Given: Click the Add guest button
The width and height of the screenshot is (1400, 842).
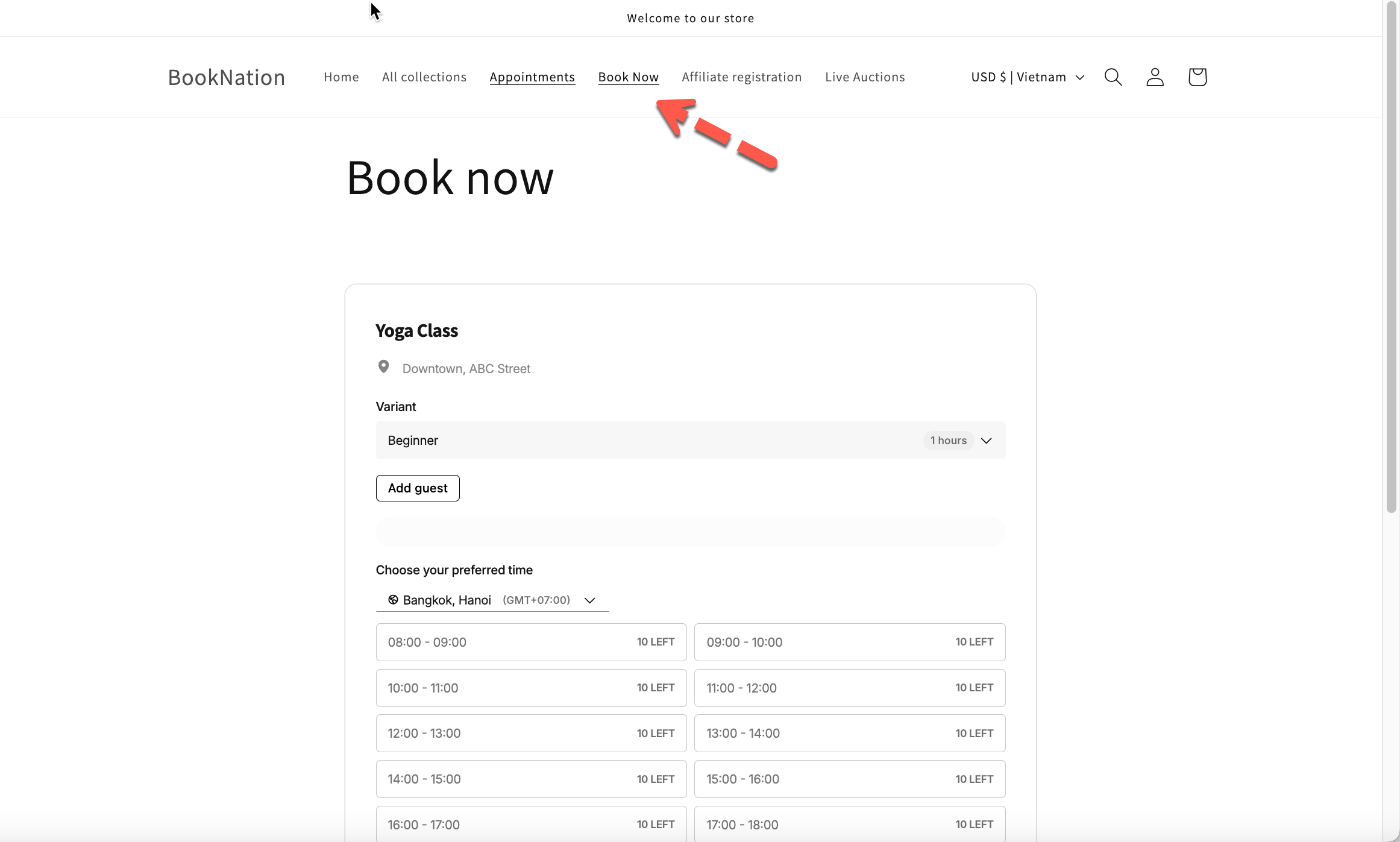Looking at the screenshot, I should (x=418, y=488).
